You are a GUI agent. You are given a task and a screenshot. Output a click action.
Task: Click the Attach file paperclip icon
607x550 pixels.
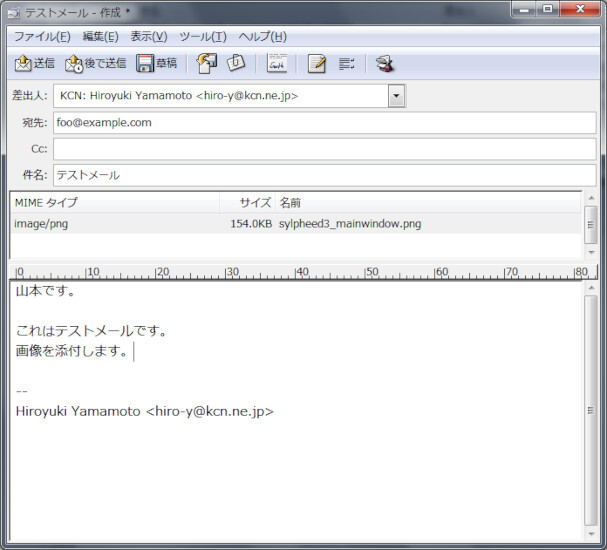(x=236, y=64)
